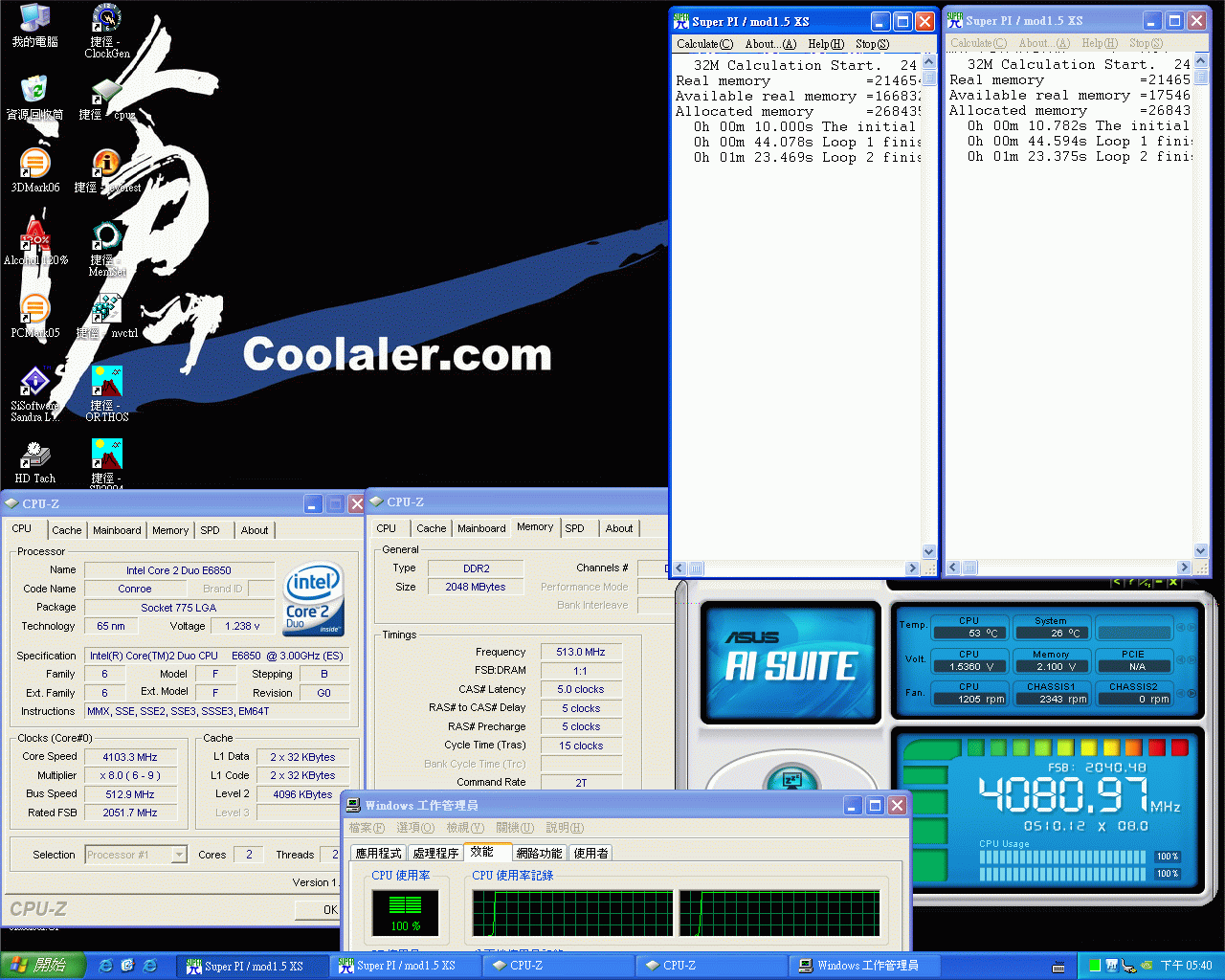Open SPD tab in second CPU-Z window

[x=574, y=528]
